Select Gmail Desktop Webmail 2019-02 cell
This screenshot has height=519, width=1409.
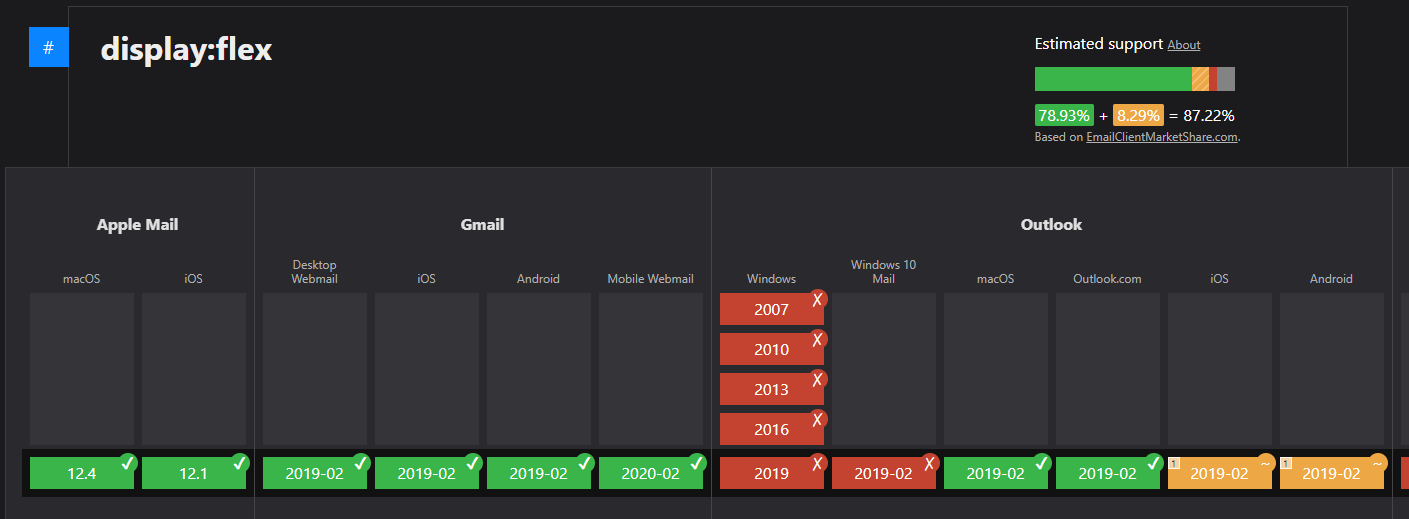coord(313,474)
